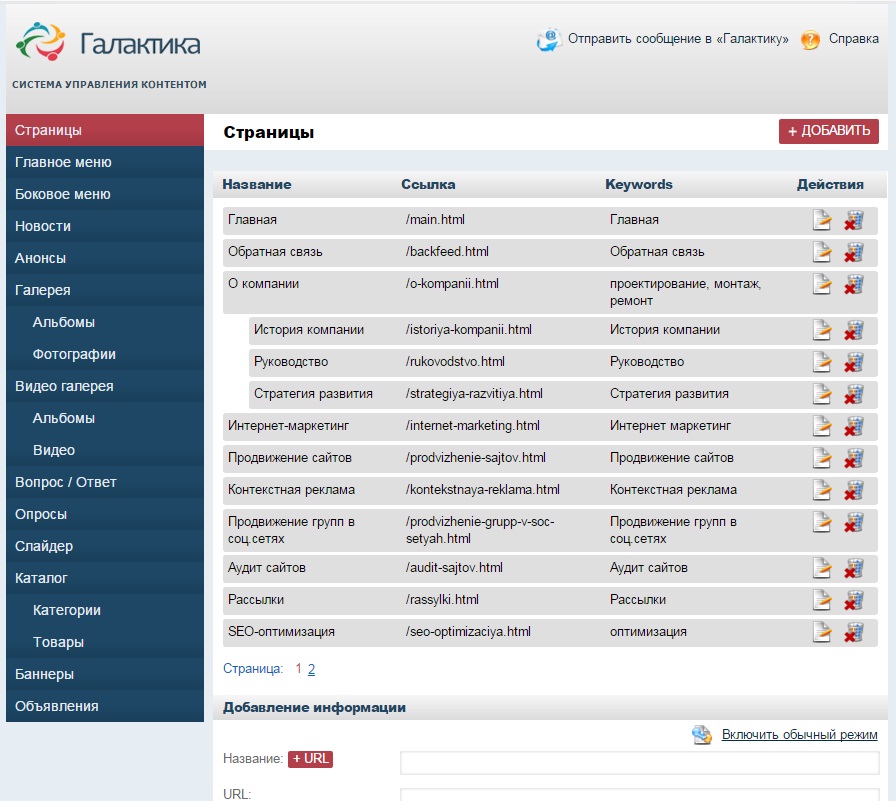Click the Справка help icon

coord(810,39)
